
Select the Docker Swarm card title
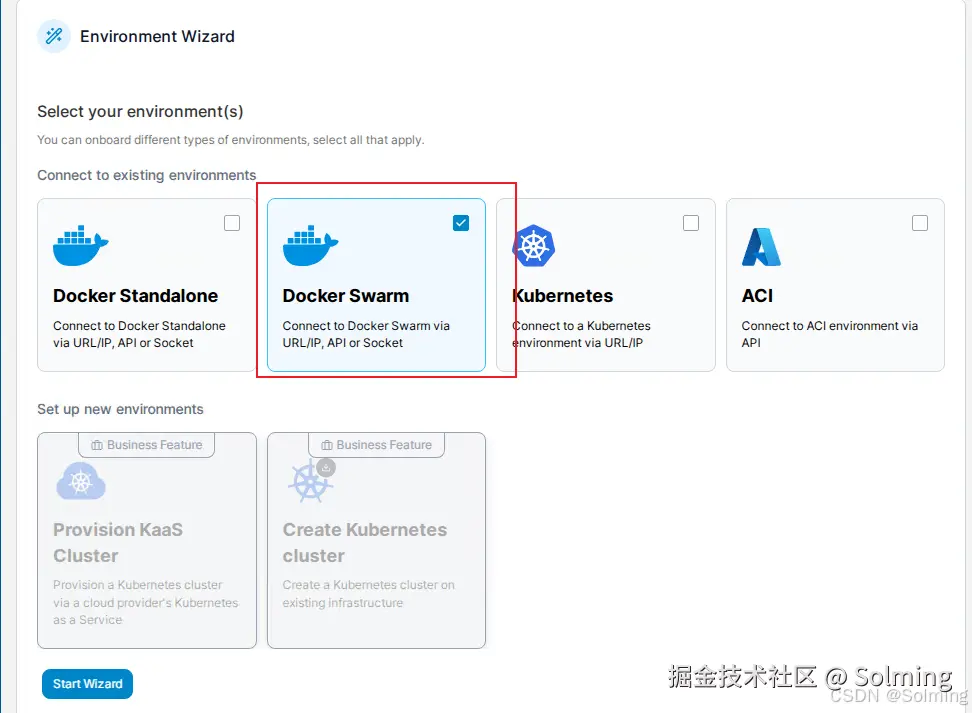point(346,296)
